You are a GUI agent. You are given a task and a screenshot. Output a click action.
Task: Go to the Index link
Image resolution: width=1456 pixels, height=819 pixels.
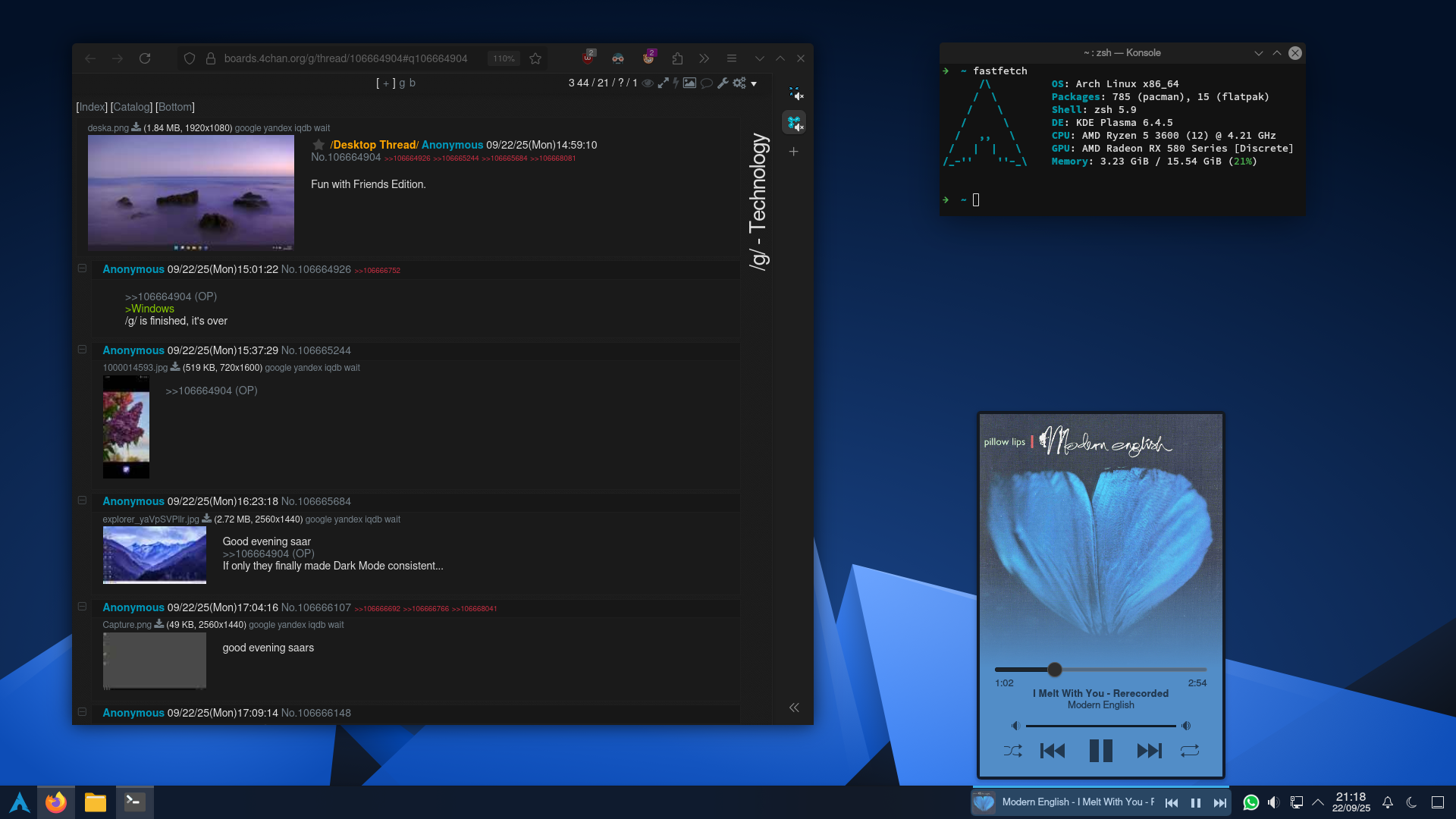(x=93, y=107)
